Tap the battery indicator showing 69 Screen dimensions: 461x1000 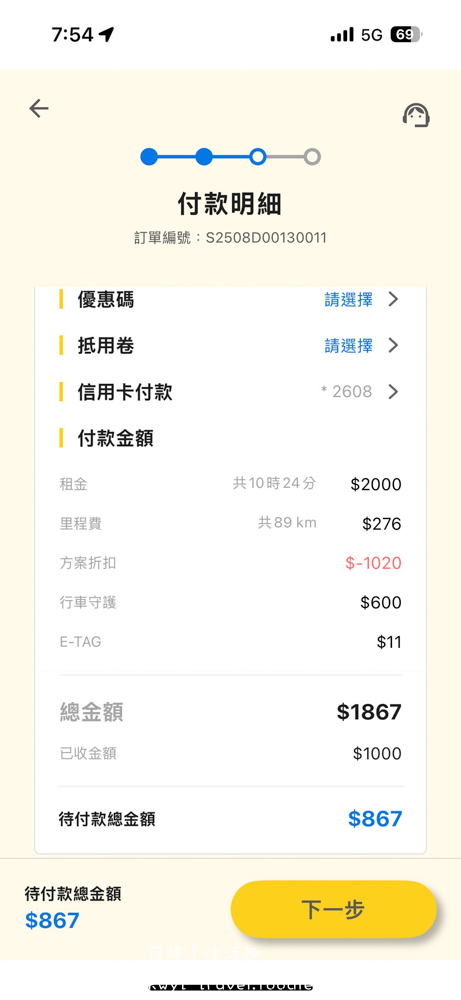click(406, 34)
